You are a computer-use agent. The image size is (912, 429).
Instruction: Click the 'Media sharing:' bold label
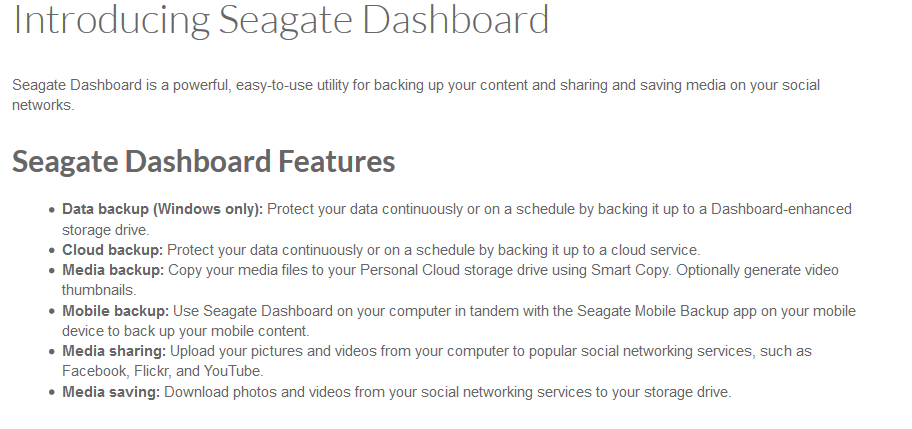tap(114, 351)
